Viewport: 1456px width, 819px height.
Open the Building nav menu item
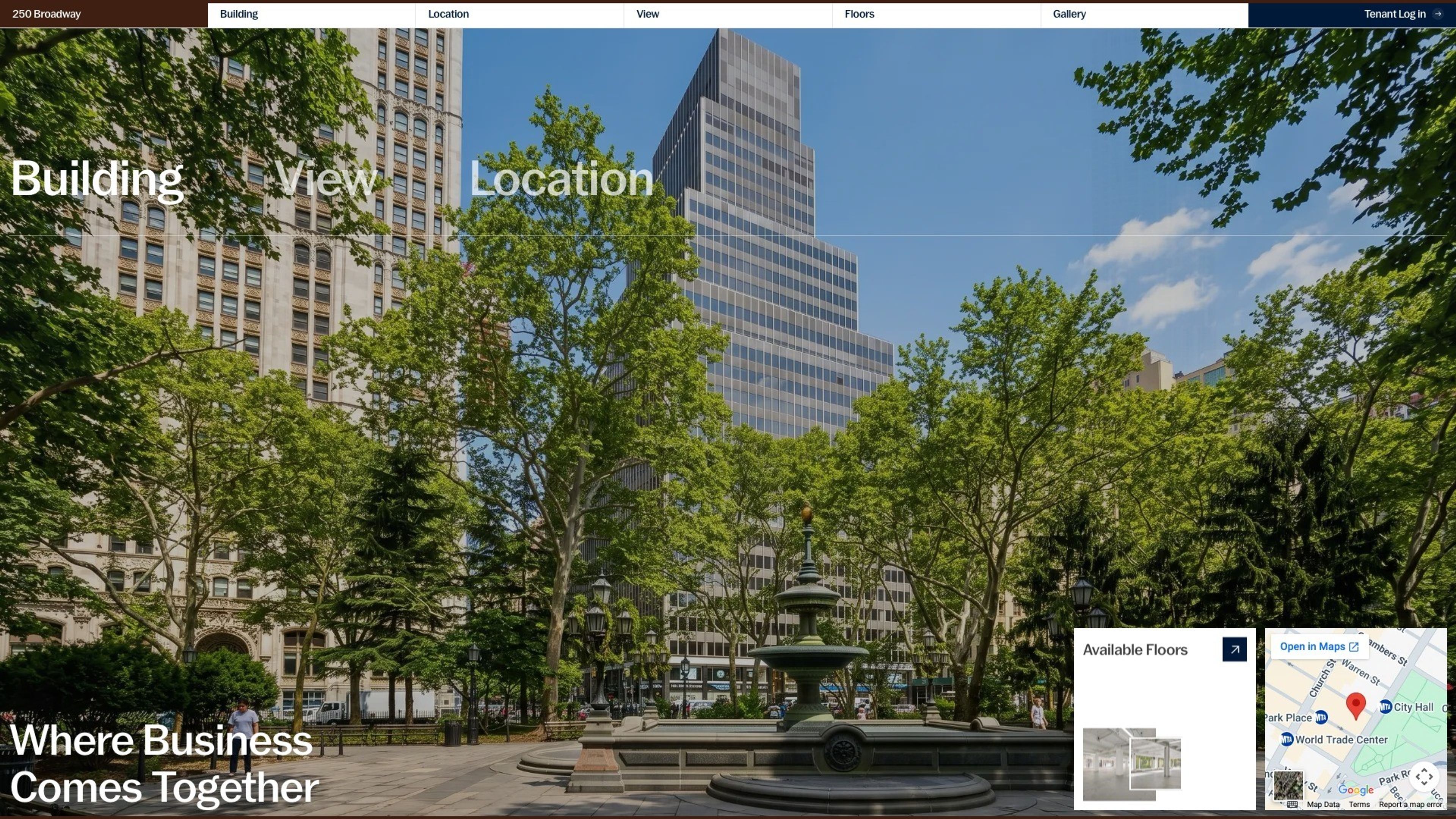tap(311, 15)
